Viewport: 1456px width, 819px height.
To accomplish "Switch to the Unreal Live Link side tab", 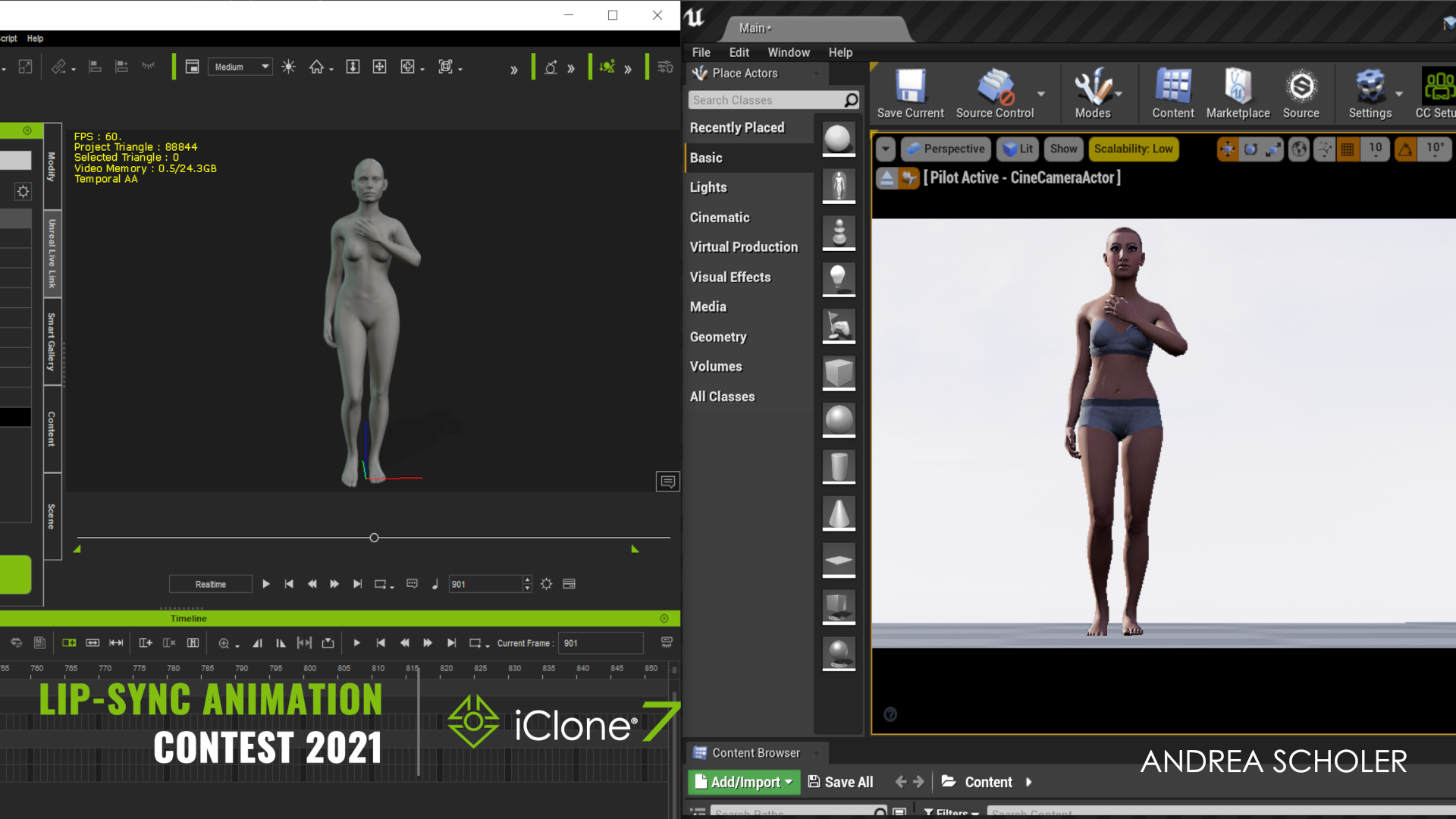I will (x=52, y=253).
